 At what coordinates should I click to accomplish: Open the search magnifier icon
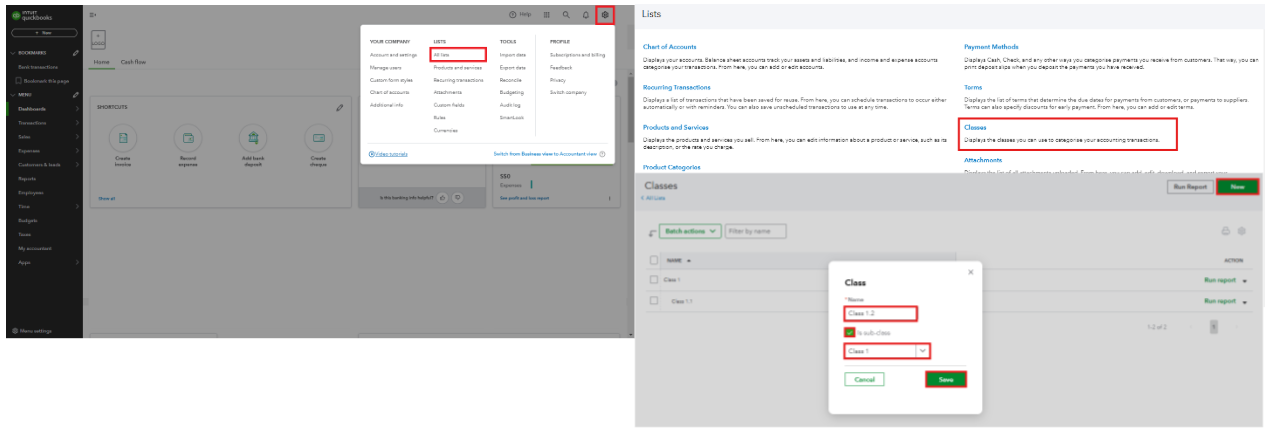[x=566, y=15]
